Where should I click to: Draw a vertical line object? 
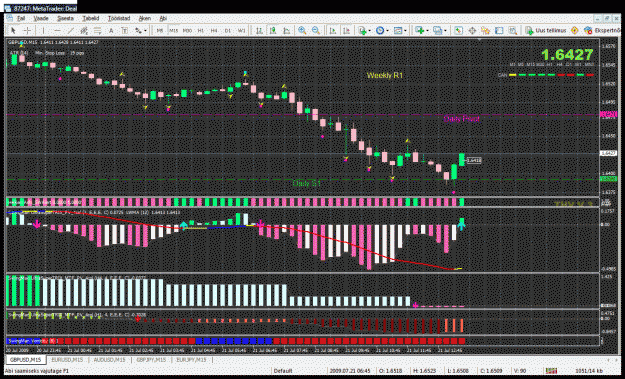43,30
